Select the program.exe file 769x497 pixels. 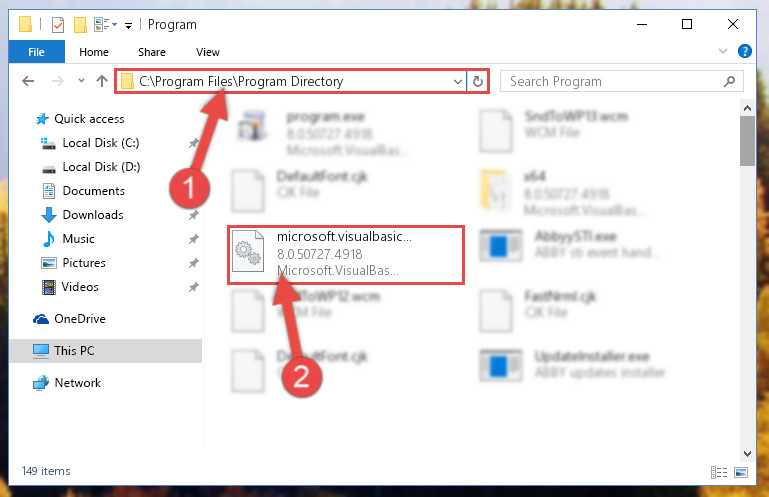324,132
